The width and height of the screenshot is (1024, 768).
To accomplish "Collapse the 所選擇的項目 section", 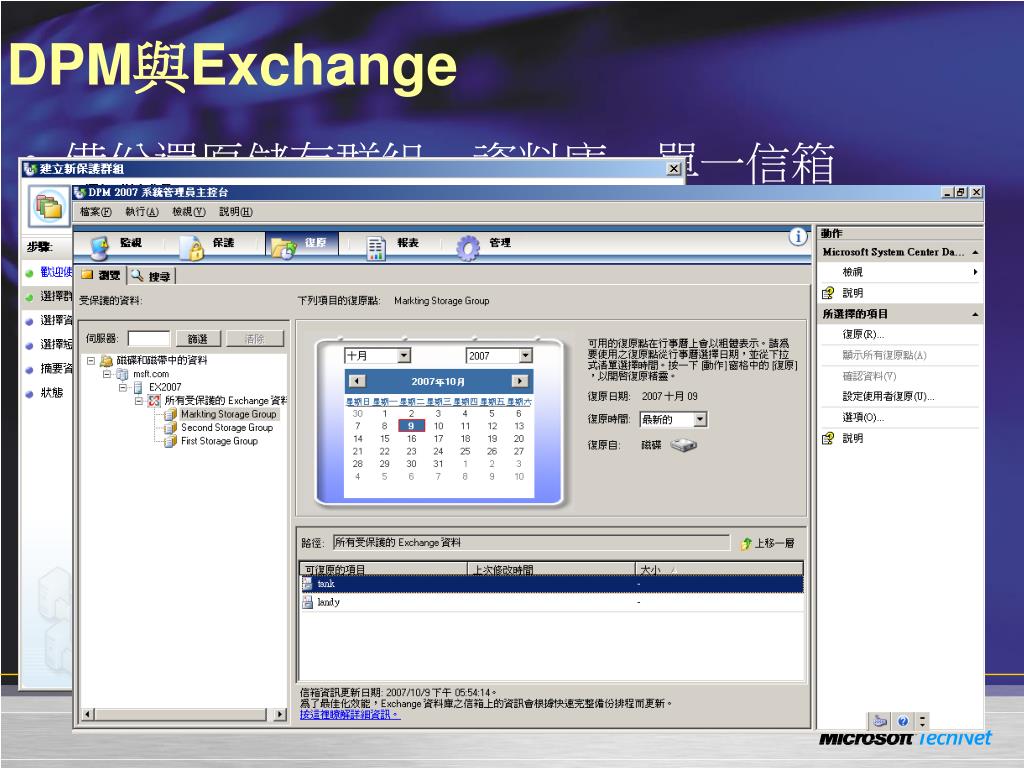I will pyautogui.click(x=975, y=314).
